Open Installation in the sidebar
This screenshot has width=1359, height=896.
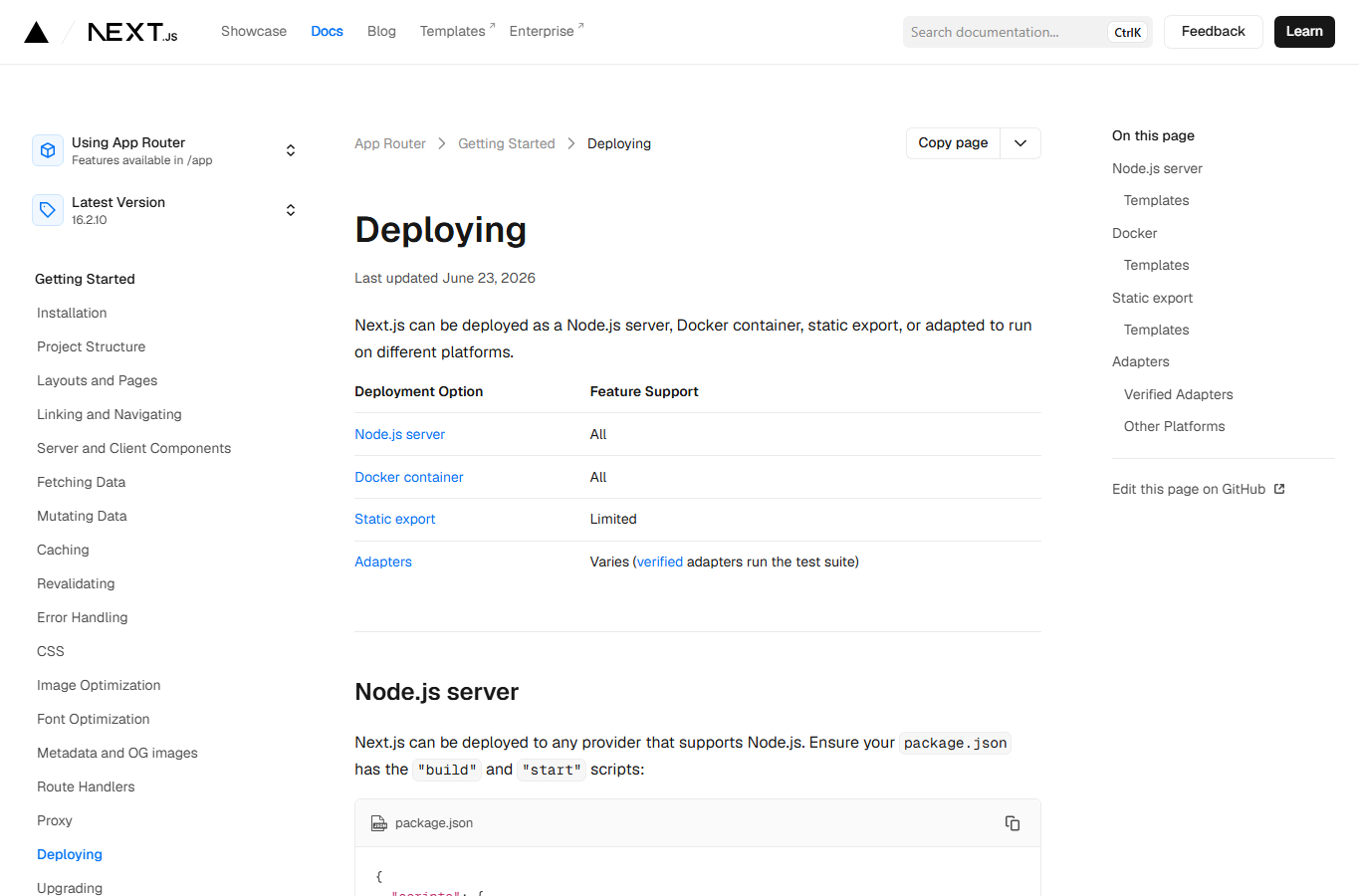click(72, 313)
